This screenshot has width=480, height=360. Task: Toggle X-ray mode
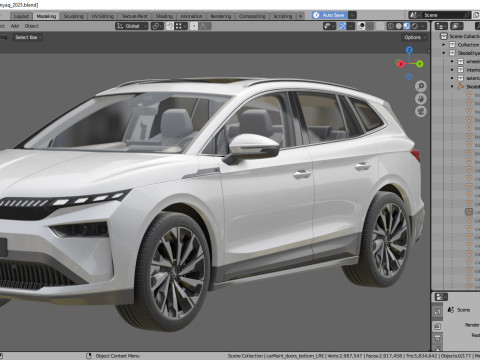pos(380,26)
